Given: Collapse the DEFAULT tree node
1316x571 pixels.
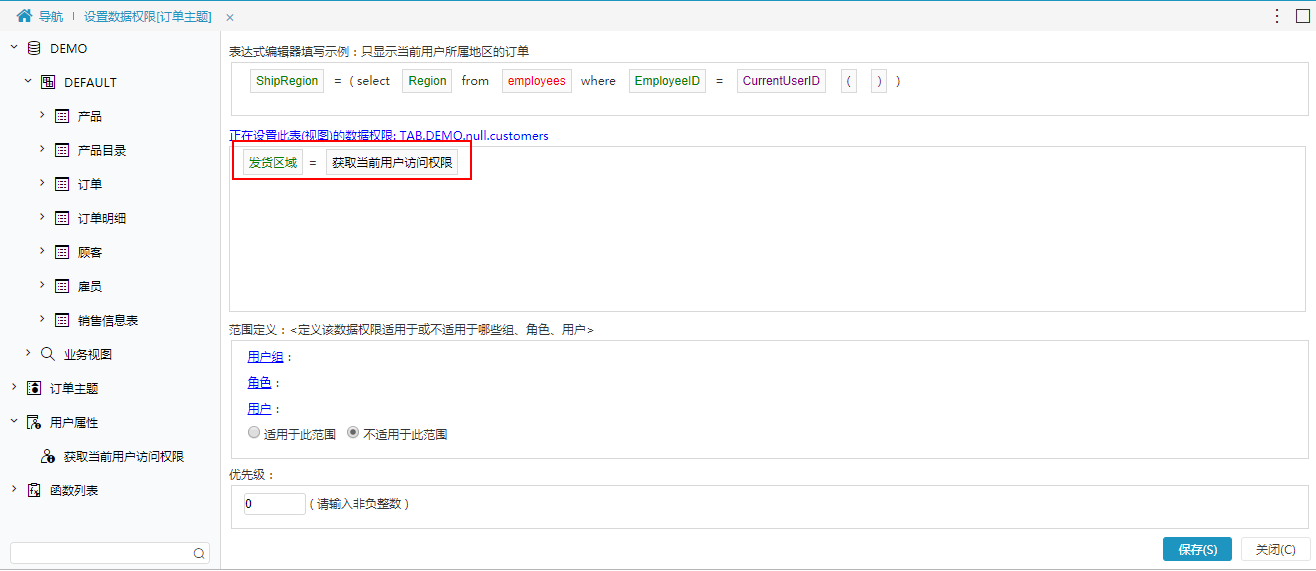Looking at the screenshot, I should (28, 82).
